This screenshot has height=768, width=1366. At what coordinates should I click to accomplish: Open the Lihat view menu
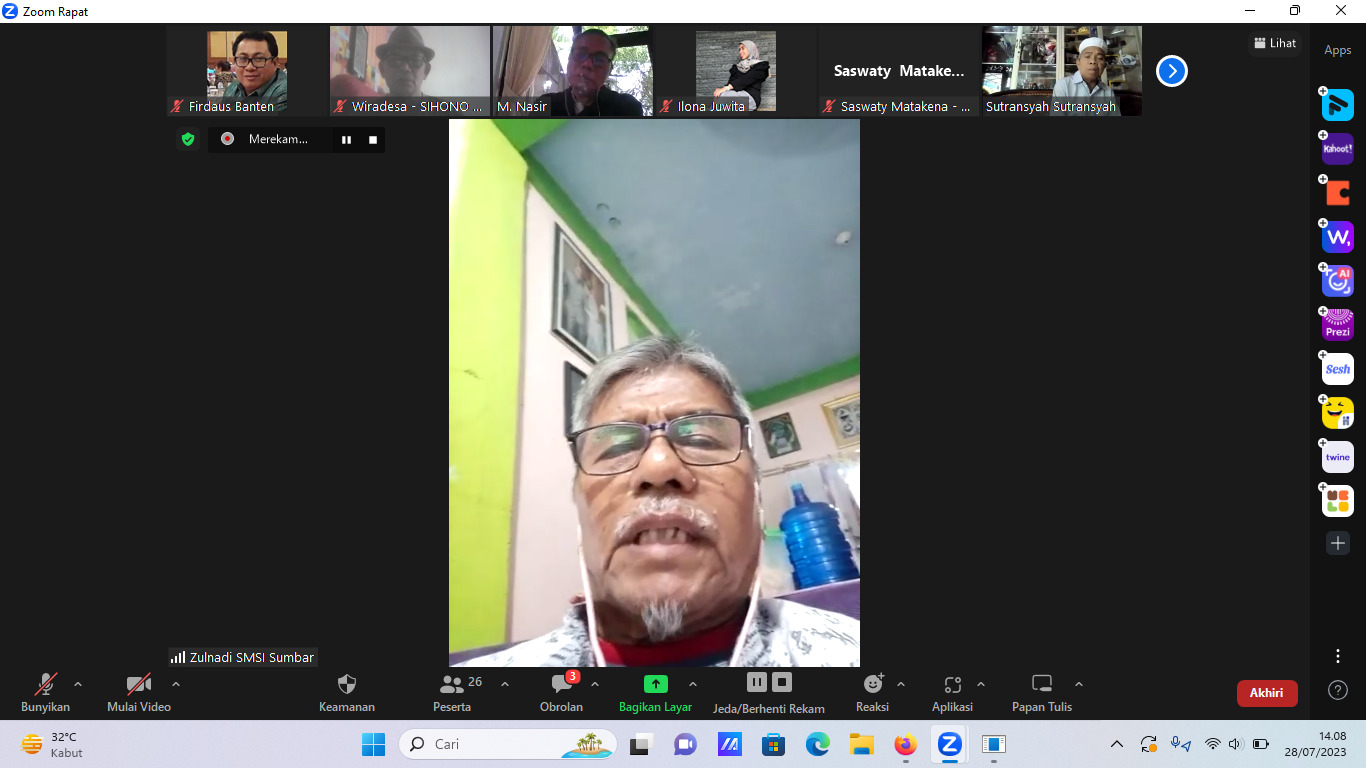click(1275, 43)
